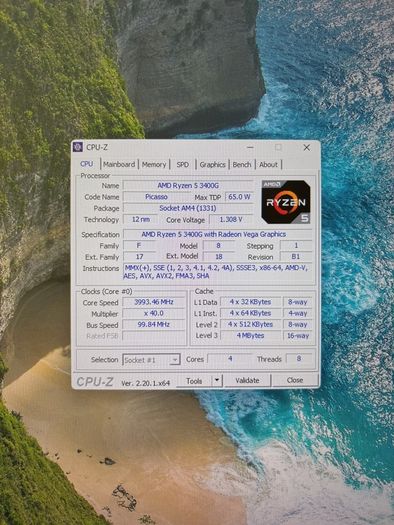Click the Cores value 4
The width and height of the screenshot is (394, 525).
[x=230, y=359]
